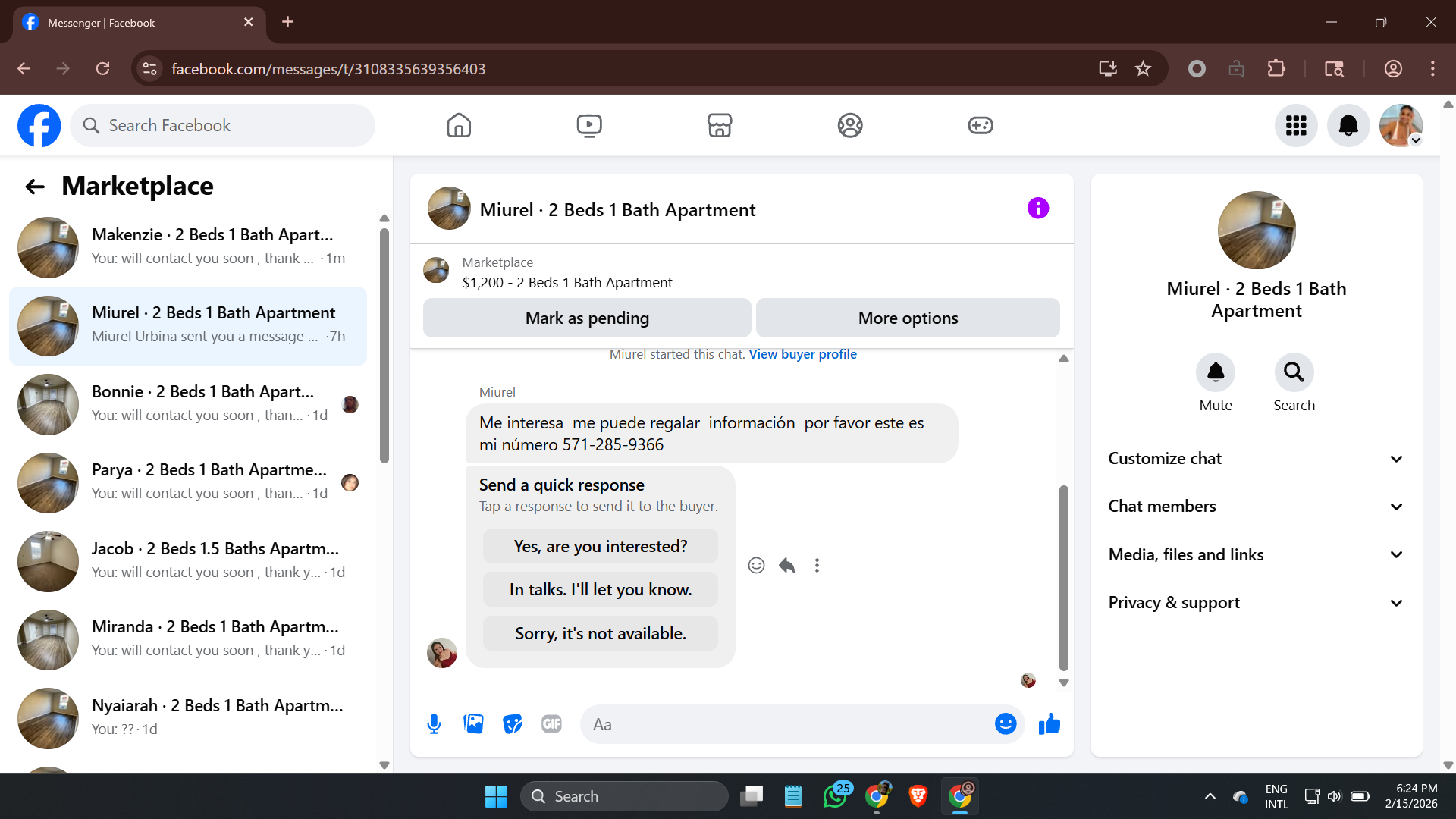Record a voice clip with microphone icon

(x=434, y=724)
